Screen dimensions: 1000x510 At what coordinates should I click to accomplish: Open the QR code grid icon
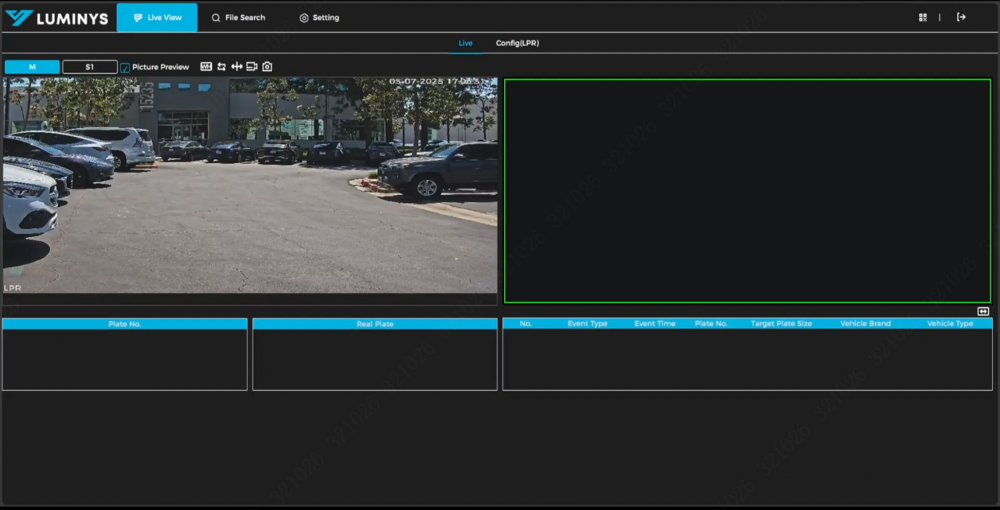pyautogui.click(x=923, y=17)
